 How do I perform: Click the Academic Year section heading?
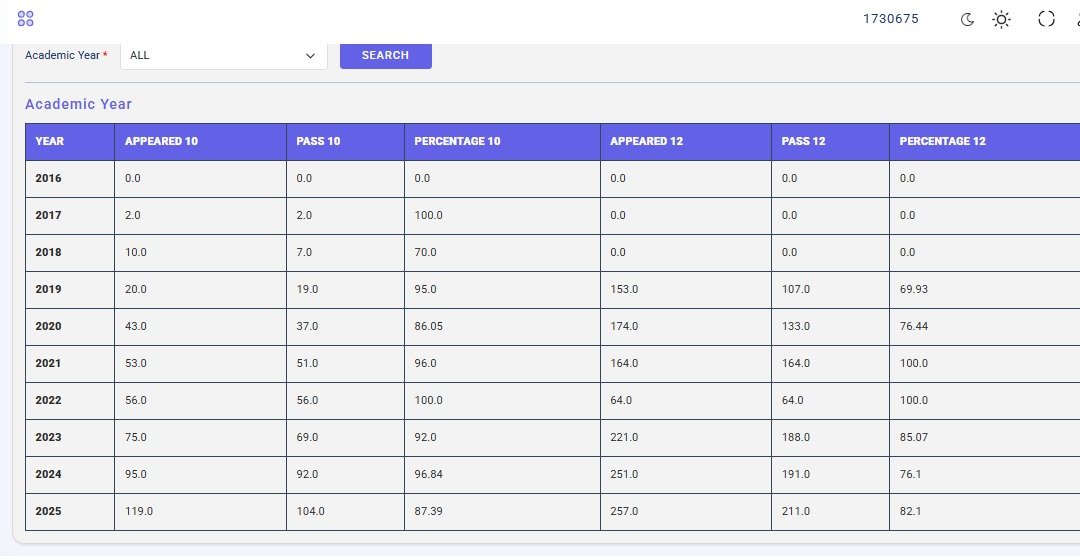click(78, 104)
